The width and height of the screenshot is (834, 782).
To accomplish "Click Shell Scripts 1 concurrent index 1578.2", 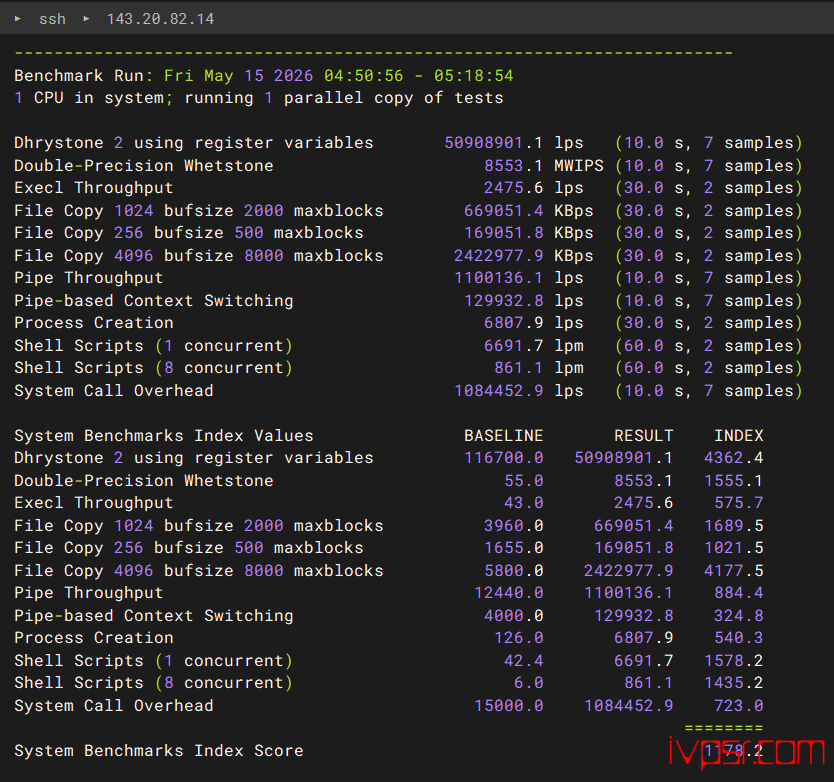I will point(733,661).
